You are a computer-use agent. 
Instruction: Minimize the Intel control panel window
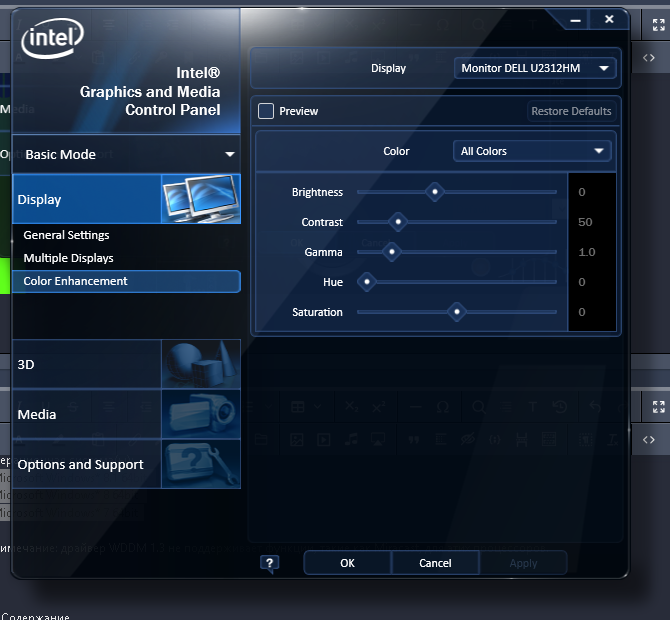tap(576, 20)
